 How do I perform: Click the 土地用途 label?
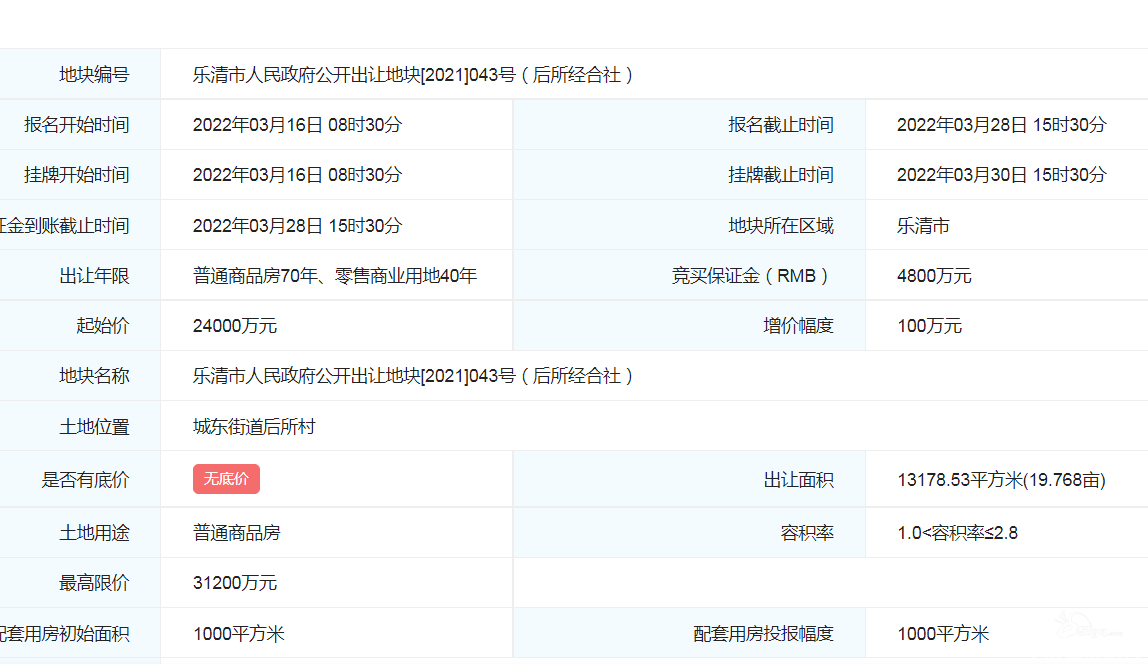(94, 533)
